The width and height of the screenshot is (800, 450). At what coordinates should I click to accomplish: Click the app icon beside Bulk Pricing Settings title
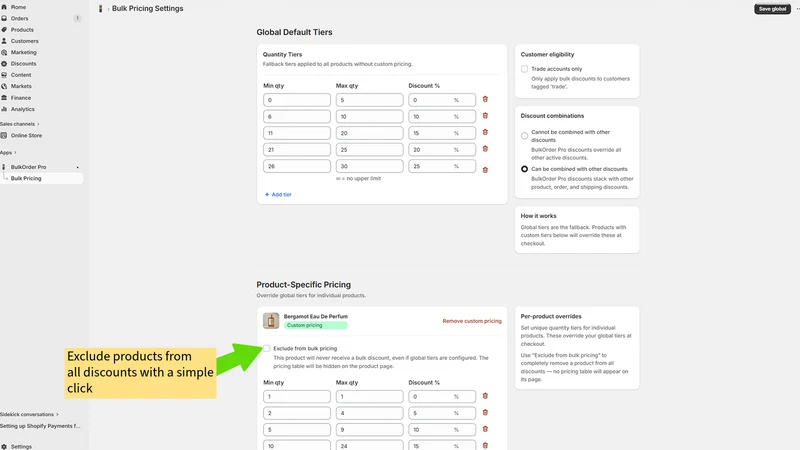pos(101,9)
